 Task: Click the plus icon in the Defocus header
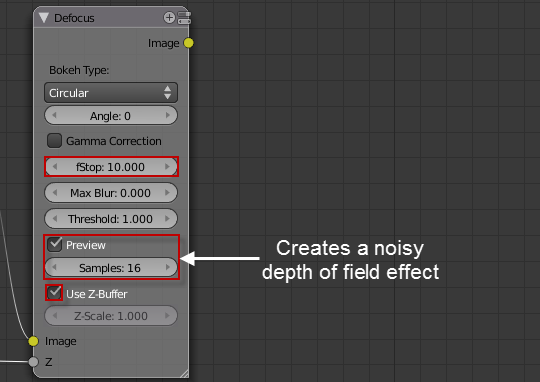pyautogui.click(x=169, y=18)
